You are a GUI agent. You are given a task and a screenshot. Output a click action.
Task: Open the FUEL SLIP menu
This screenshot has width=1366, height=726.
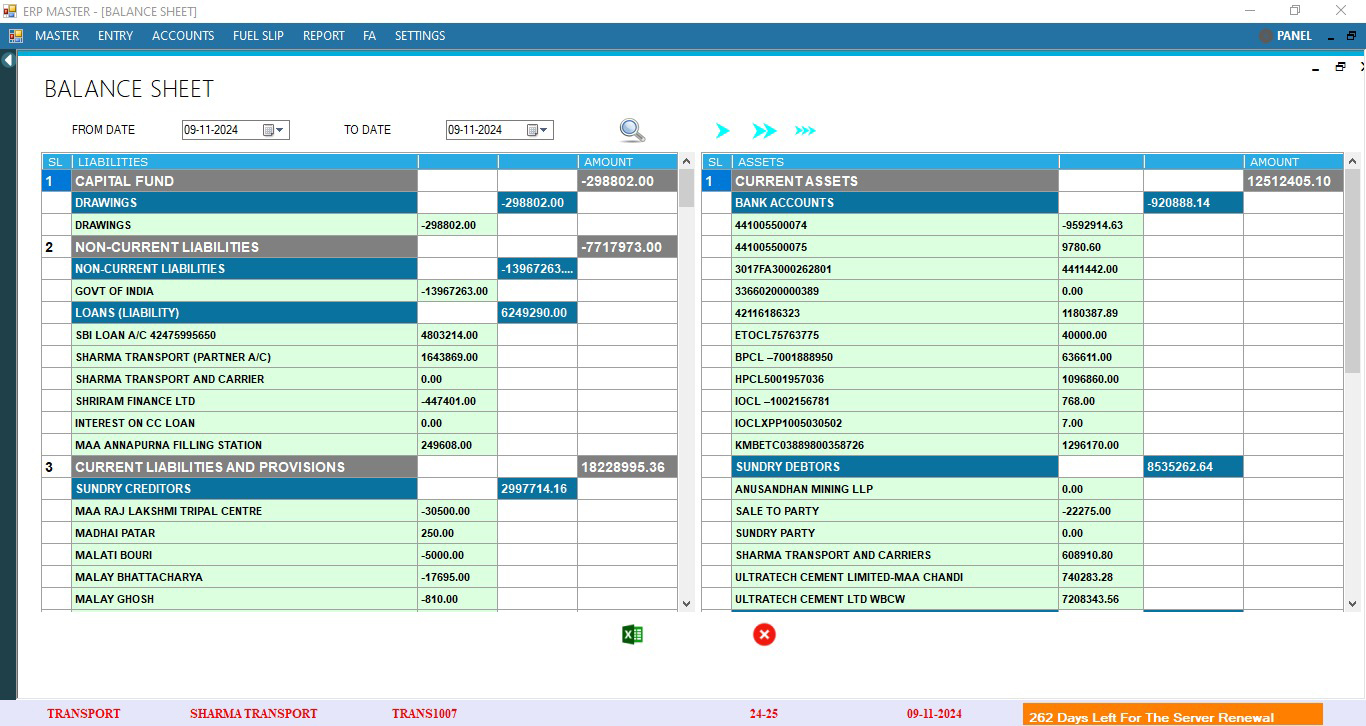(258, 35)
